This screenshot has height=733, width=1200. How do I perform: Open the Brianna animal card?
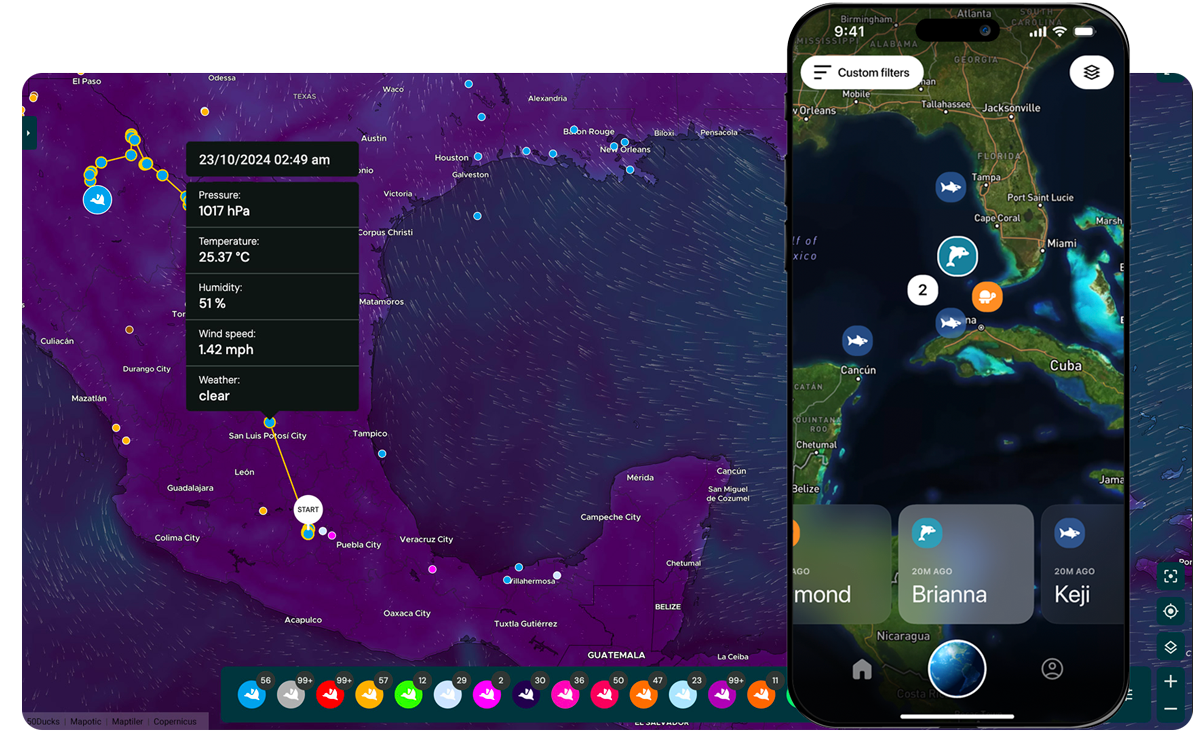coord(965,564)
